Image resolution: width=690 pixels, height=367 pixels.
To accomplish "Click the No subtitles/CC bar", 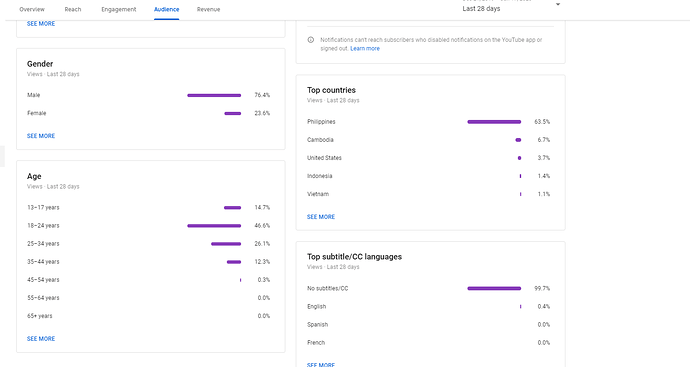I will click(494, 289).
